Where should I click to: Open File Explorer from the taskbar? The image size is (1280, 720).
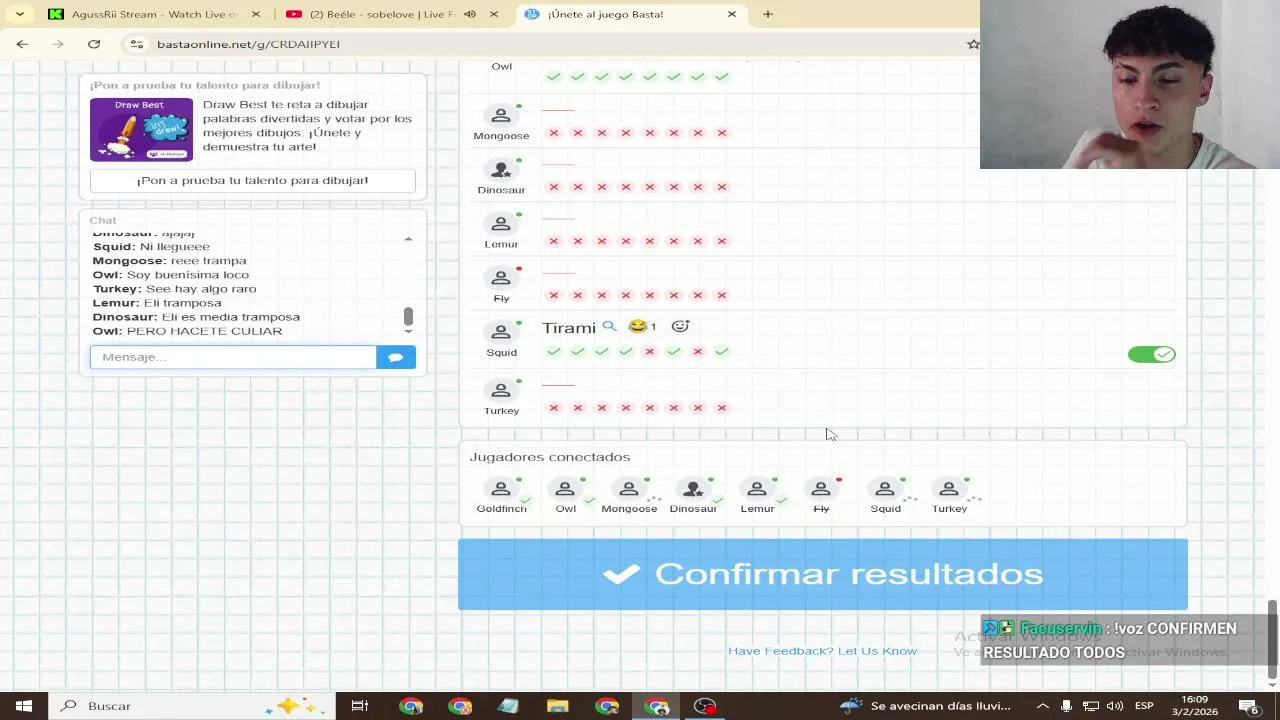(x=558, y=706)
